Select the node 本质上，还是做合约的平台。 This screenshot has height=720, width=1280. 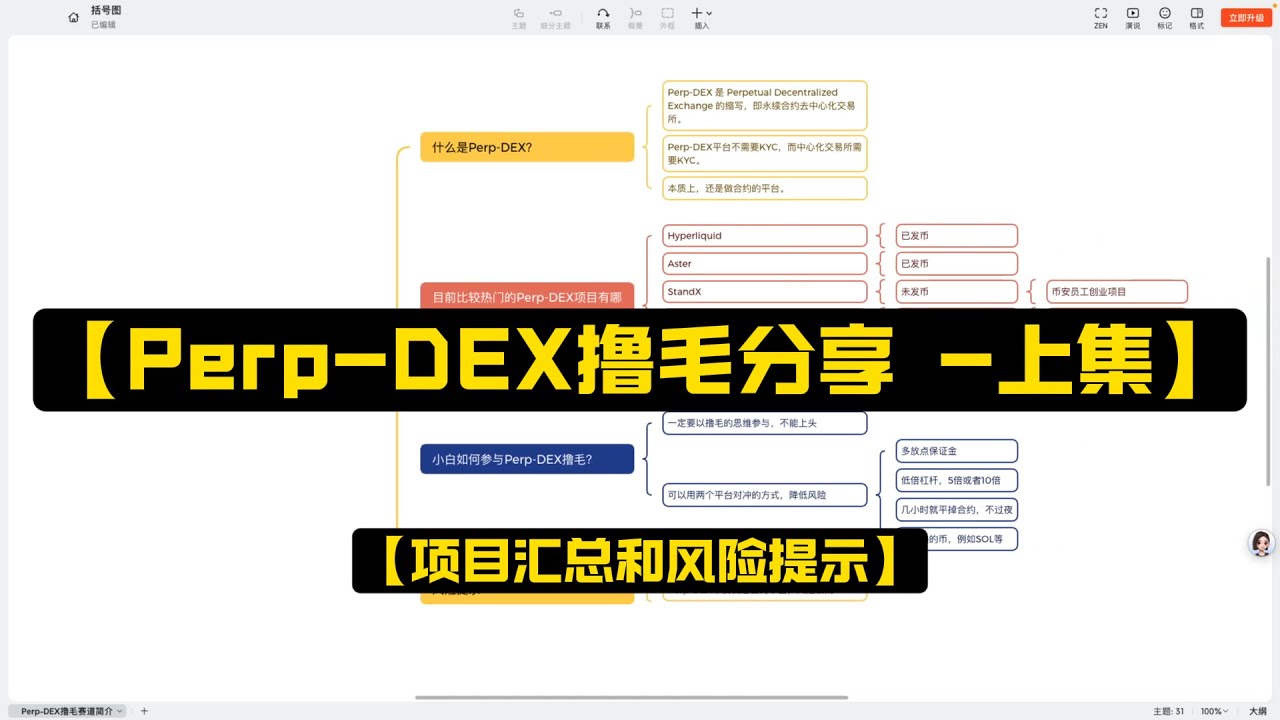[765, 188]
